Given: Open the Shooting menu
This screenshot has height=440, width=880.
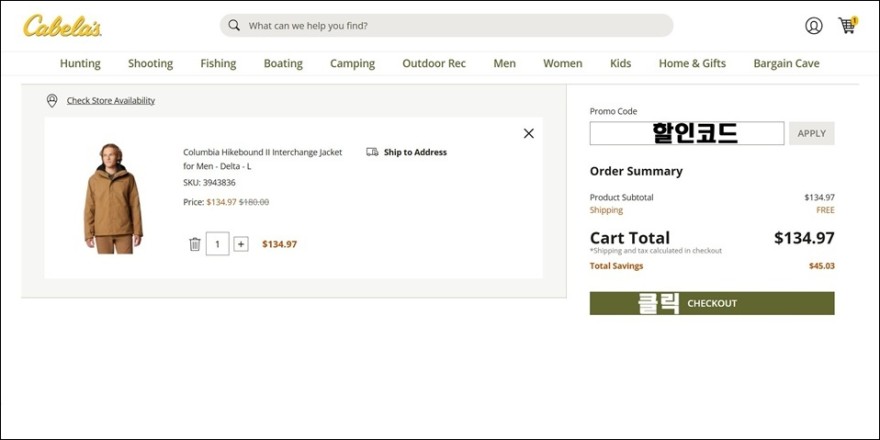Looking at the screenshot, I should pyautogui.click(x=150, y=63).
